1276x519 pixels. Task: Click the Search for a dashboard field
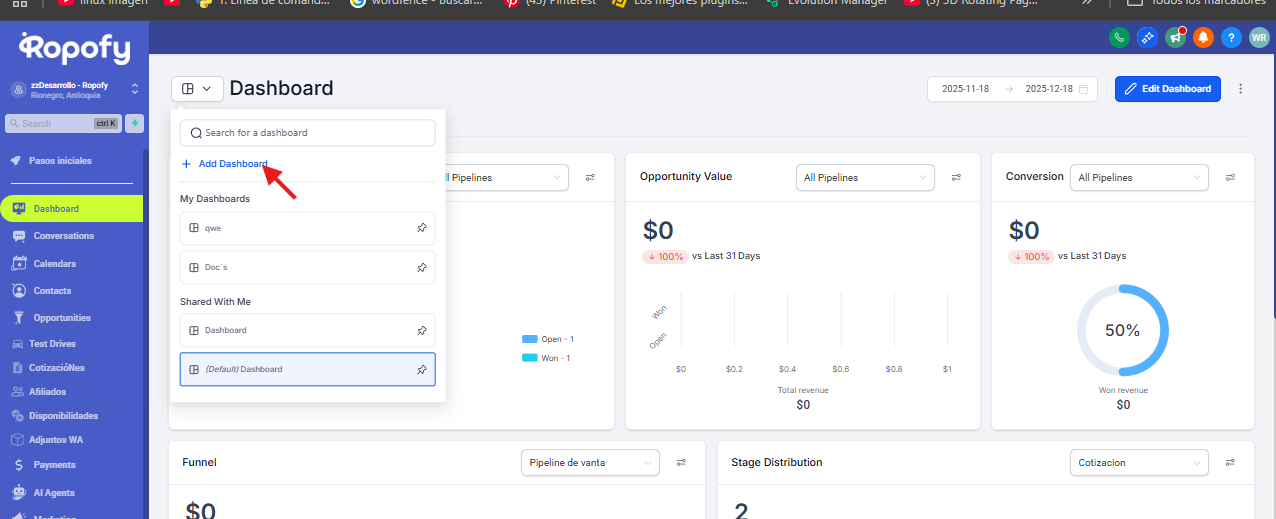click(308, 132)
